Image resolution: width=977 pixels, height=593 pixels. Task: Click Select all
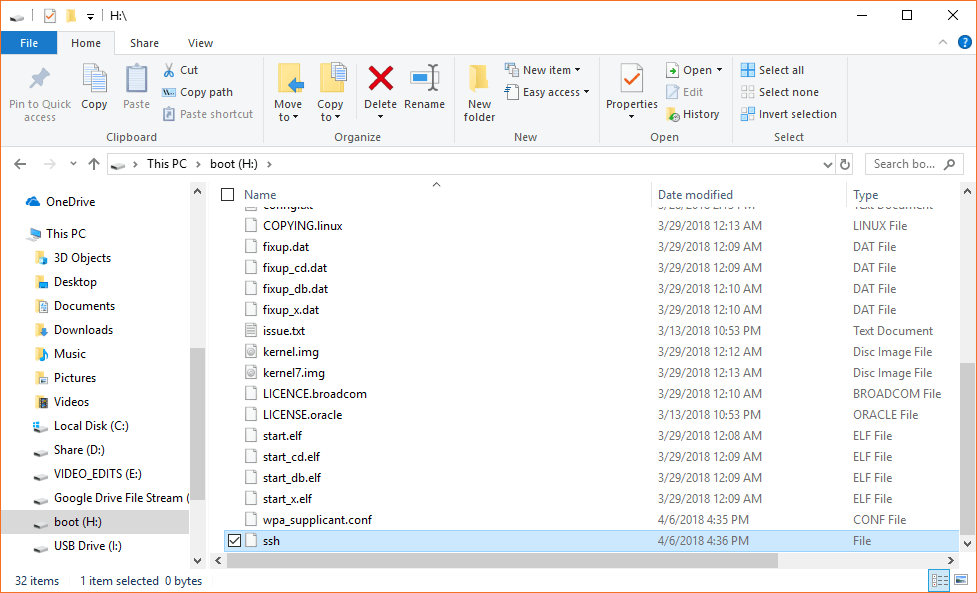point(773,70)
